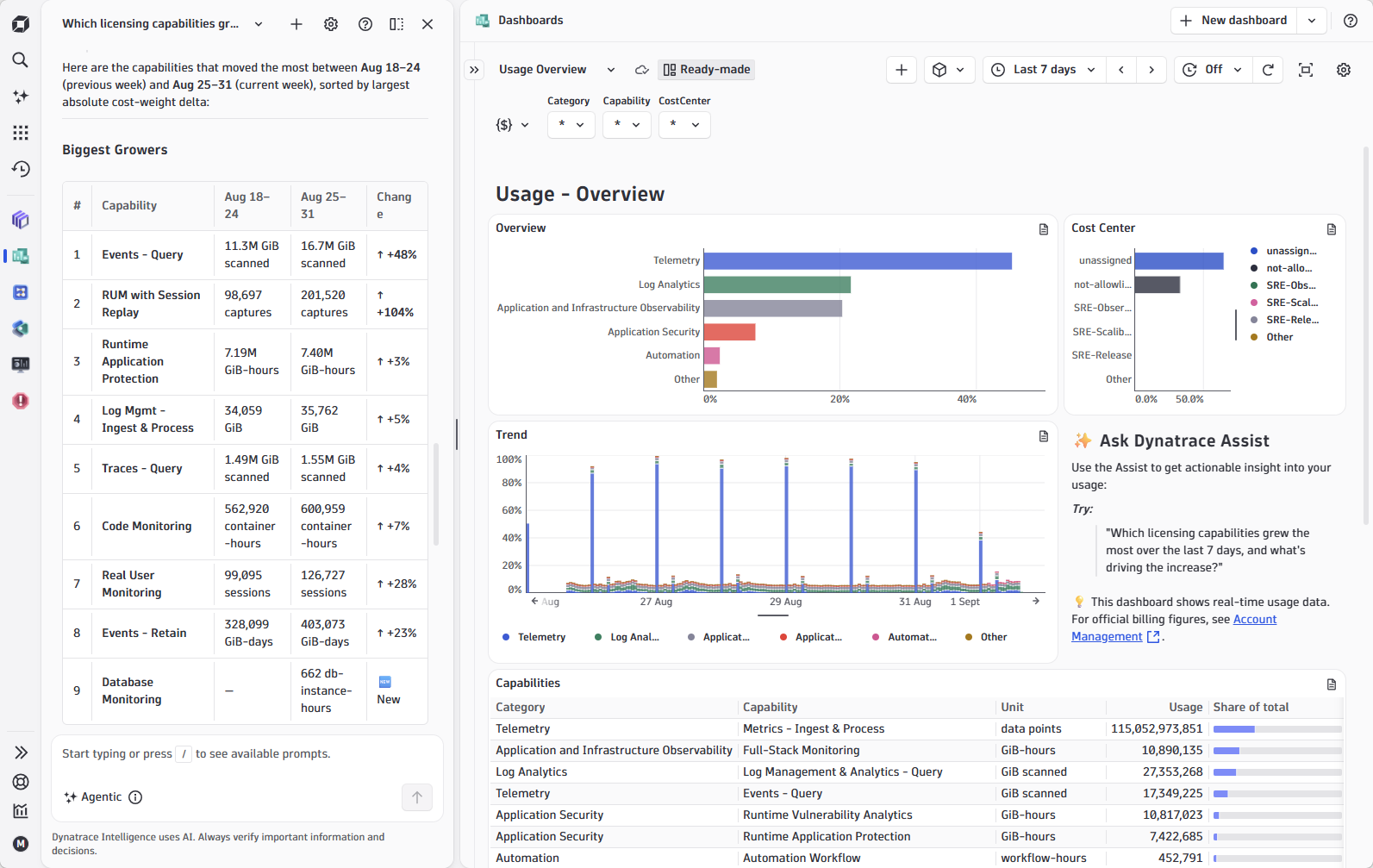Image resolution: width=1373 pixels, height=868 pixels.
Task: Click the Application Security bar in Overview chart
Action: [x=730, y=332]
